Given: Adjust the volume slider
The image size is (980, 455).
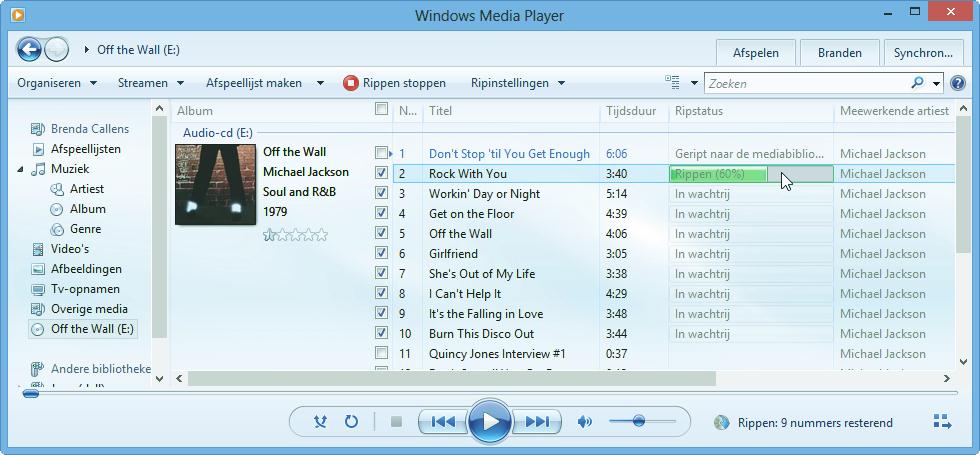Looking at the screenshot, I should coord(642,421).
